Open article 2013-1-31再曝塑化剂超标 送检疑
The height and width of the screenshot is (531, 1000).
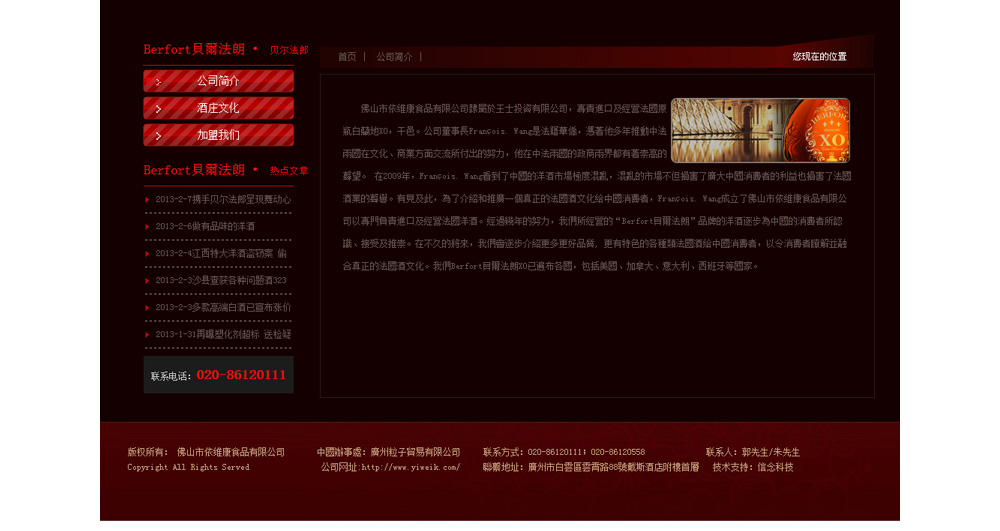(x=223, y=334)
